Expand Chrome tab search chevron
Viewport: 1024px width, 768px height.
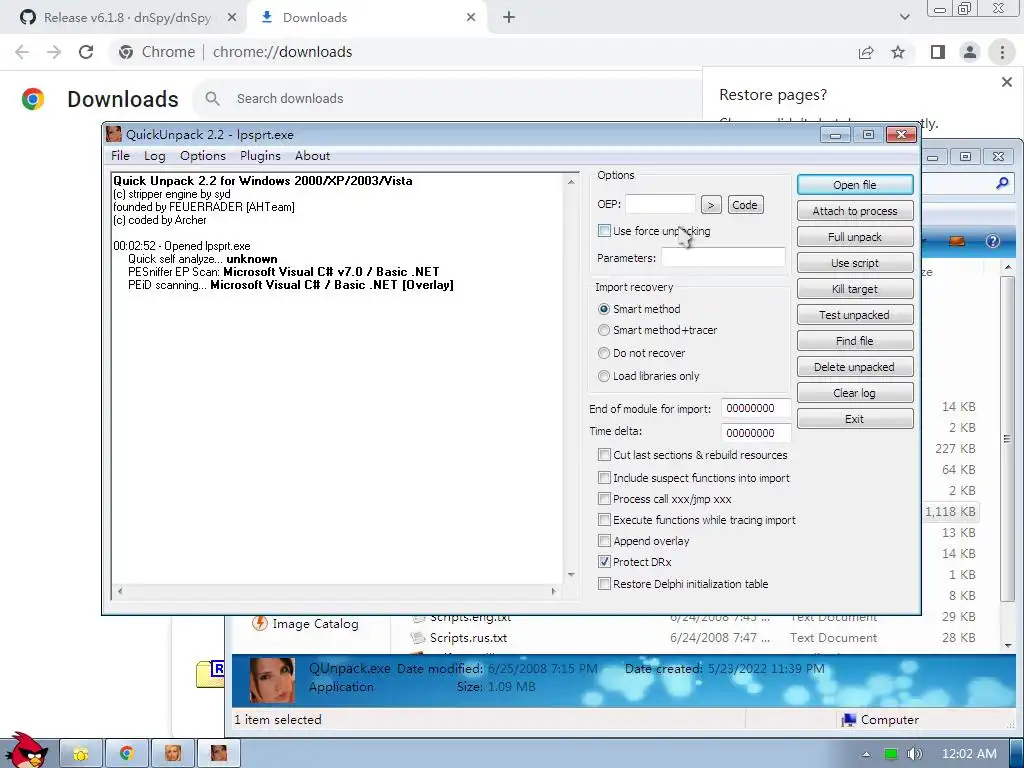point(904,17)
